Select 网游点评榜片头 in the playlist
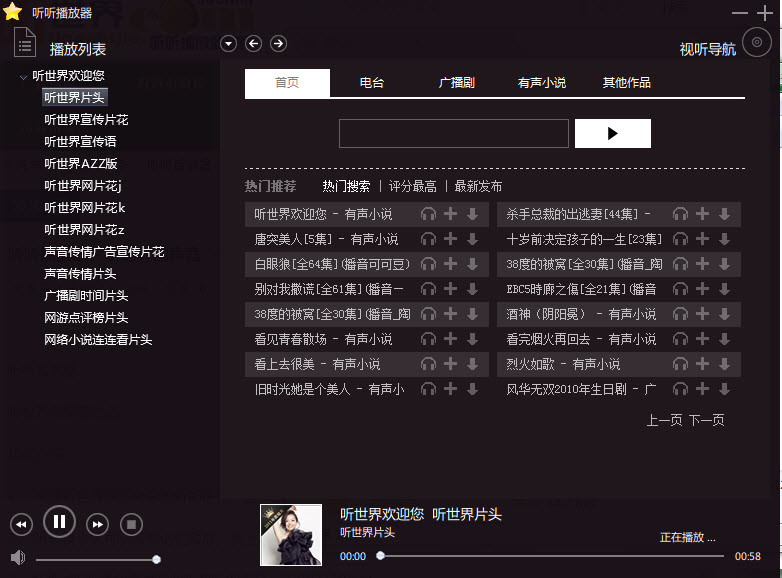 click(86, 317)
